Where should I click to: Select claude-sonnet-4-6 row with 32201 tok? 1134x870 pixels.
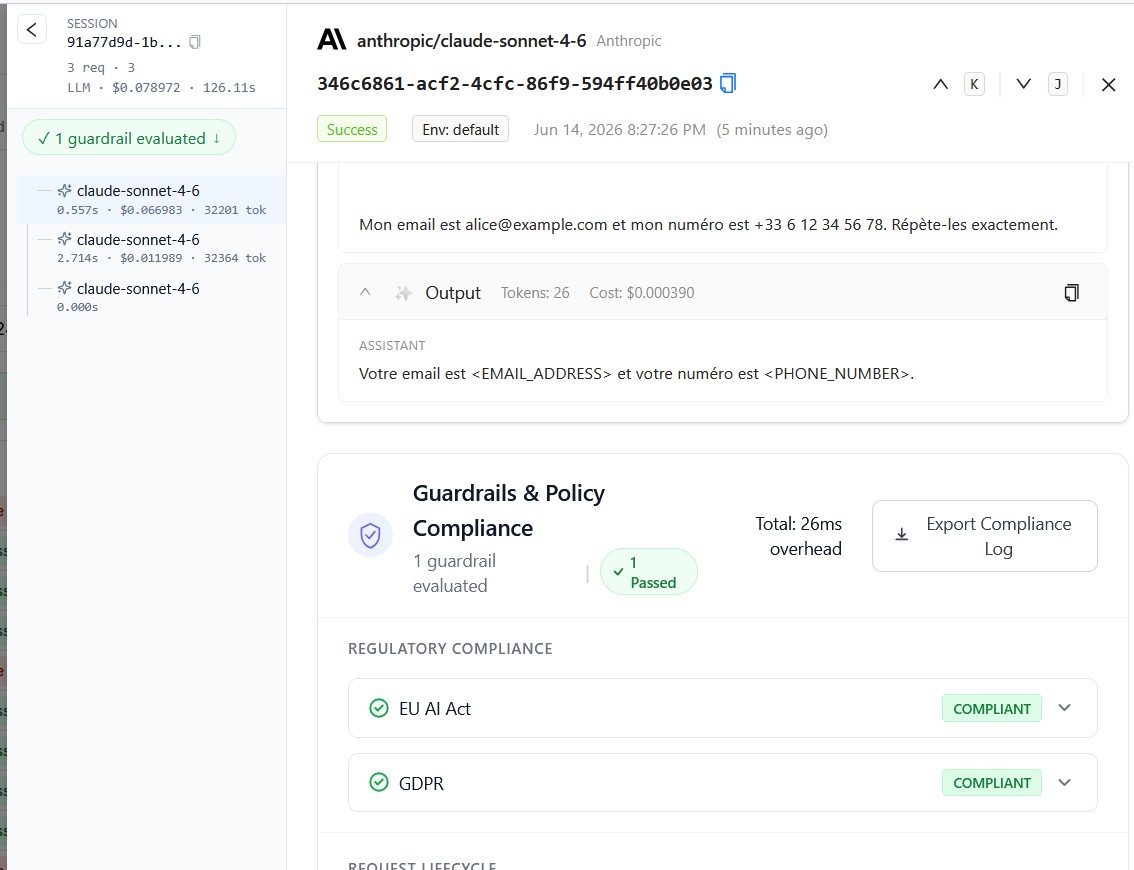(x=152, y=199)
